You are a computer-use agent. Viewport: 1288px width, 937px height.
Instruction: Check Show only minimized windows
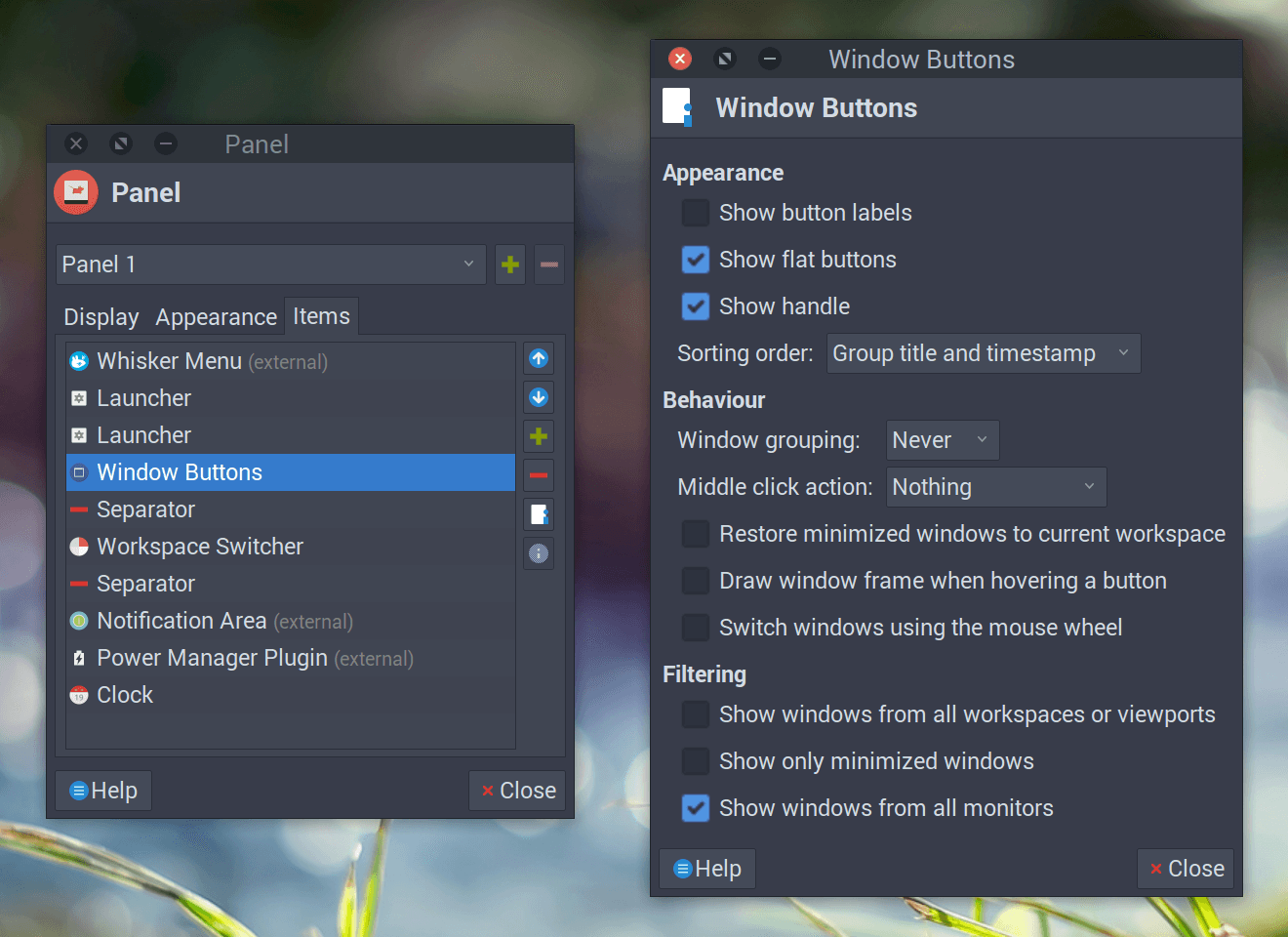[x=696, y=761]
